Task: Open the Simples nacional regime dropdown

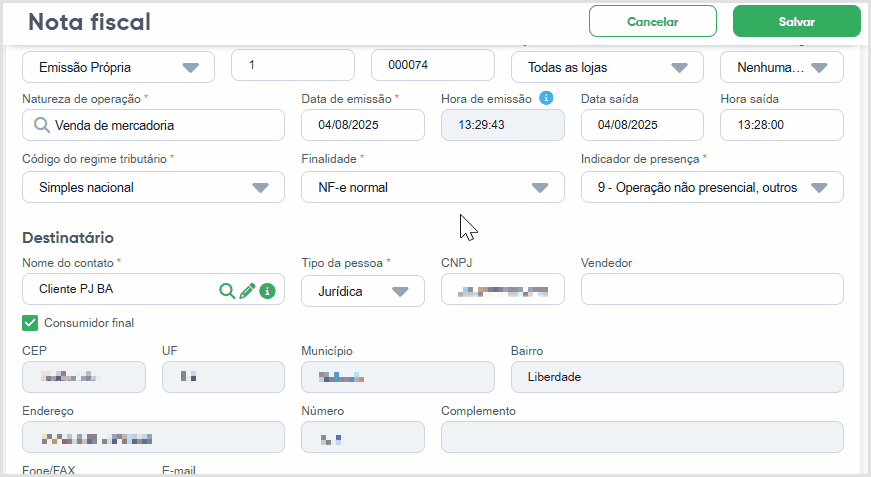Action: pyautogui.click(x=153, y=187)
